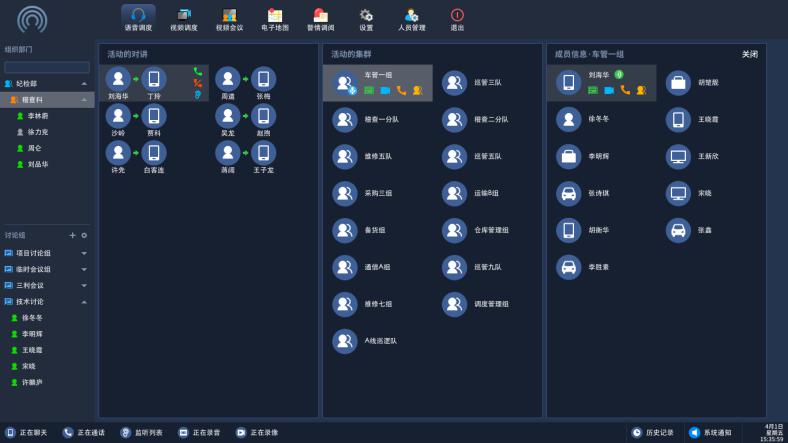Image resolution: width=788 pixels, height=443 pixels.
Task: Open the 电子地图 electronic map
Action: pyautogui.click(x=274, y=17)
